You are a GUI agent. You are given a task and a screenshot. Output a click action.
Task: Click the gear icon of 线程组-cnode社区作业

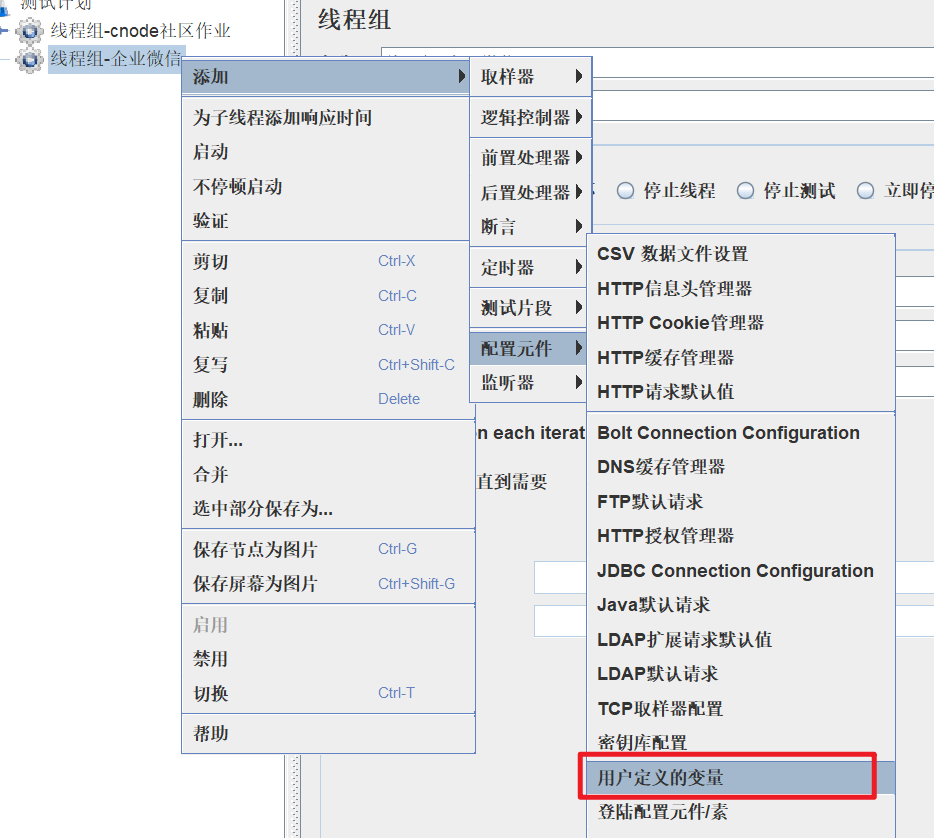[x=30, y=31]
